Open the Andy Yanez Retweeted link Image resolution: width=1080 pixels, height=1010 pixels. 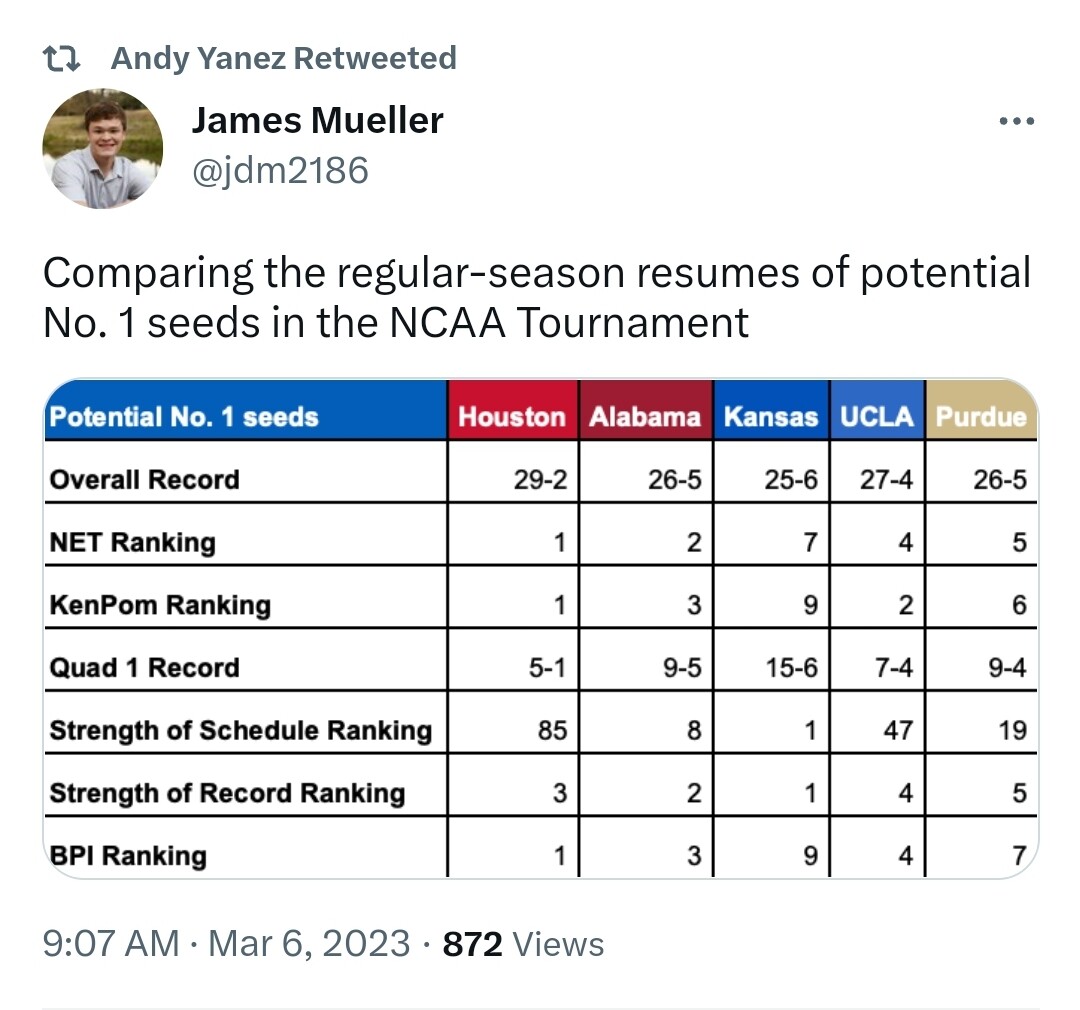click(x=283, y=59)
